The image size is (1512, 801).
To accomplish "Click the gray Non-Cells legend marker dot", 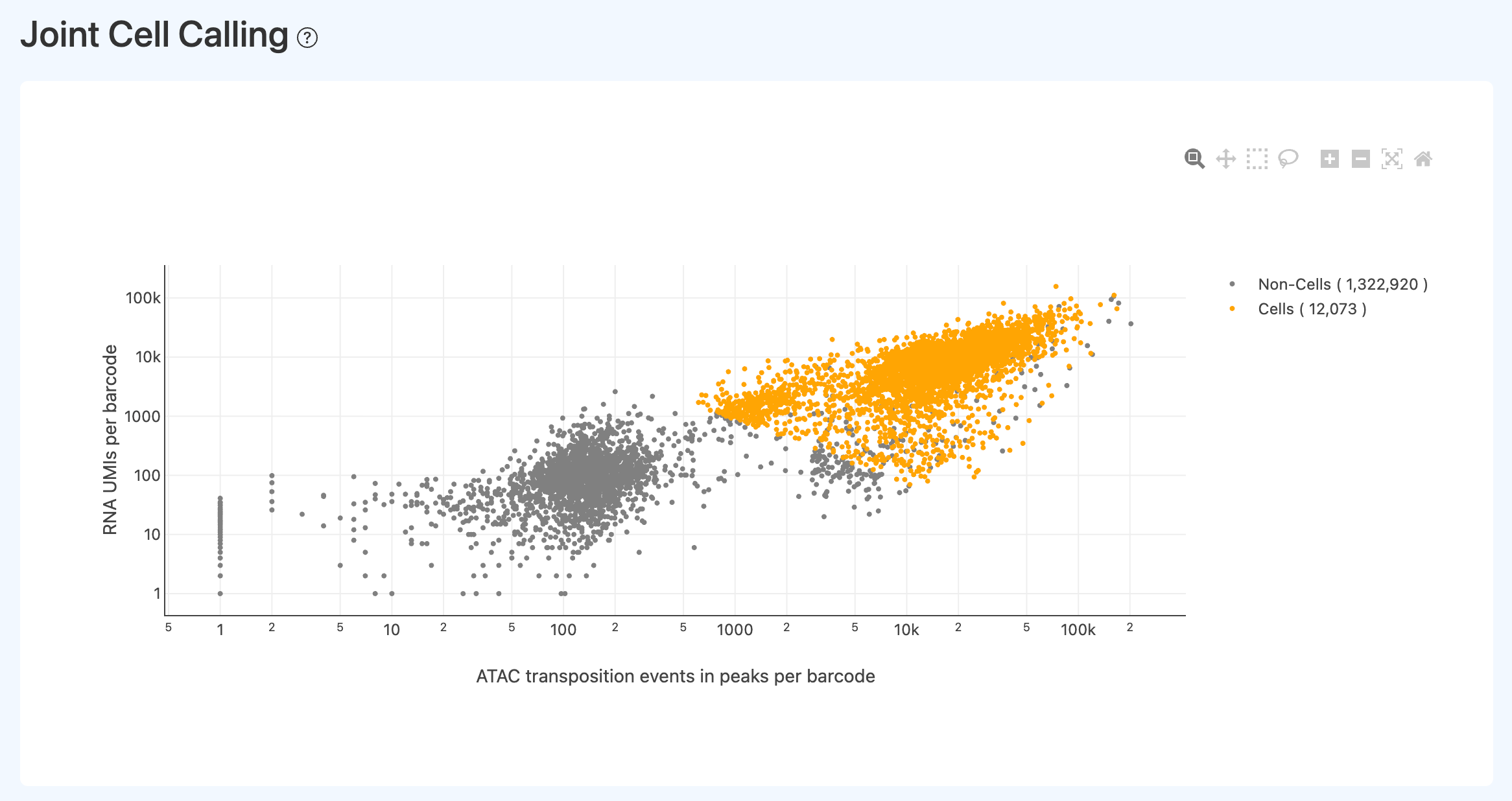I will [x=1232, y=284].
